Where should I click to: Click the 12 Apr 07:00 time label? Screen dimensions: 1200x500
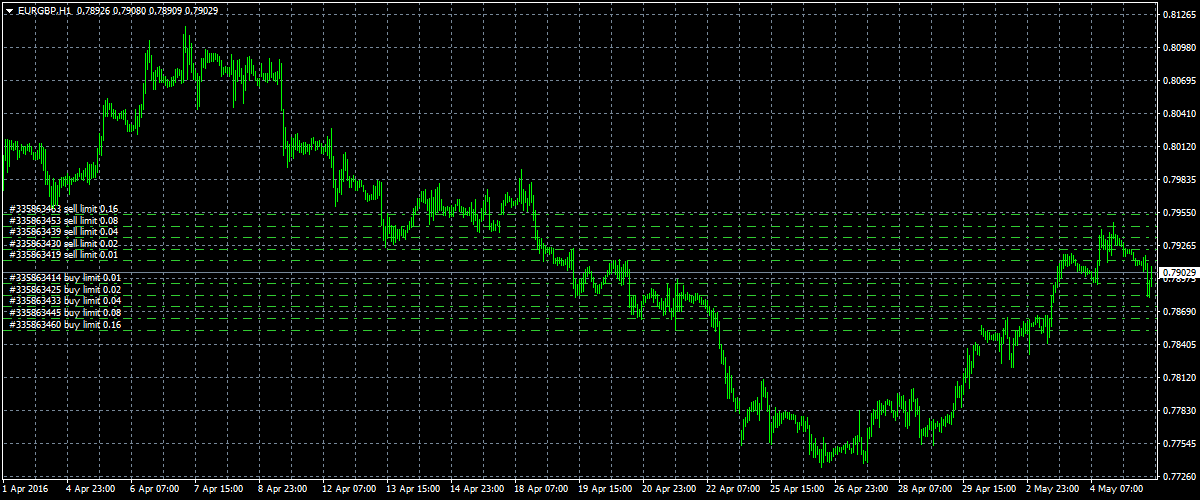pos(347,491)
